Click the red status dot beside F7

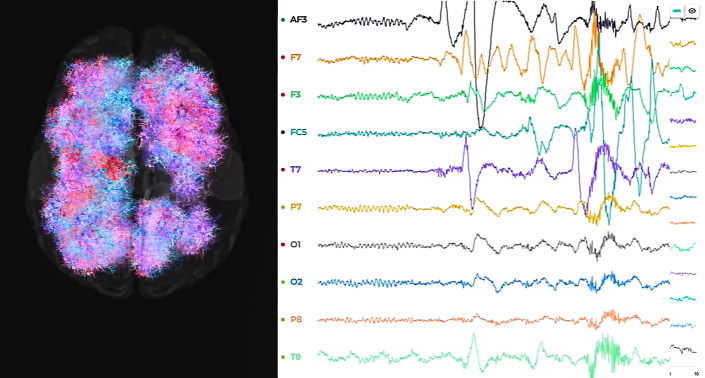[x=283, y=58]
